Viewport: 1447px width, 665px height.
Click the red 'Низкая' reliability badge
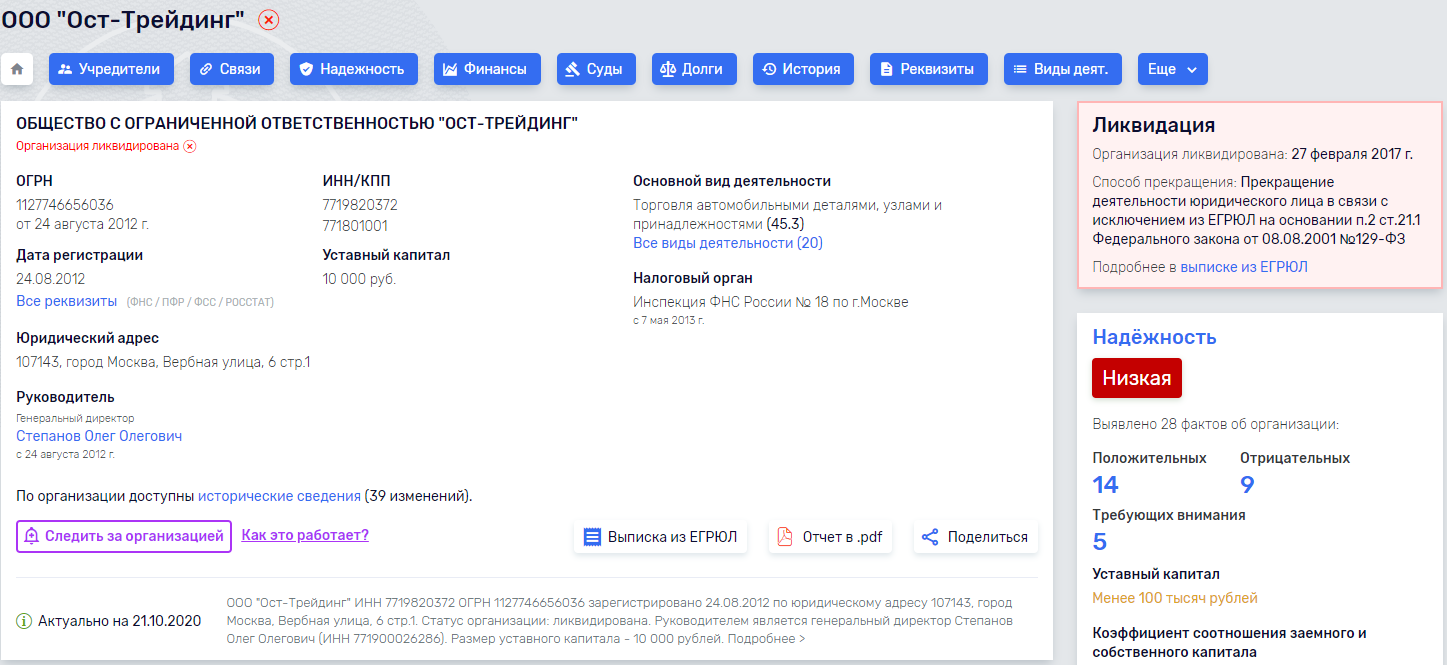click(x=1137, y=378)
